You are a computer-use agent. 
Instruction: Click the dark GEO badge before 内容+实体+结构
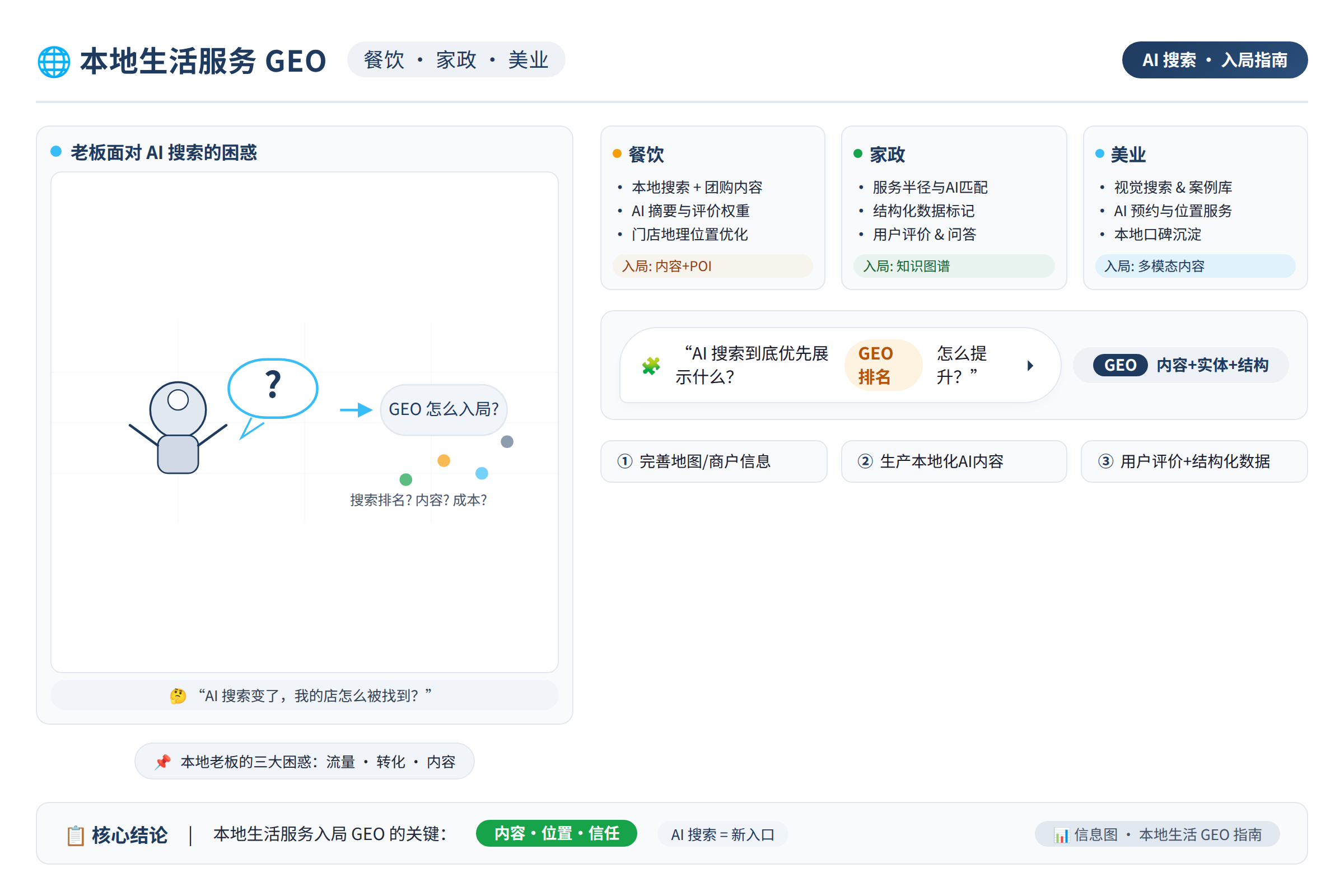pyautogui.click(x=1120, y=365)
